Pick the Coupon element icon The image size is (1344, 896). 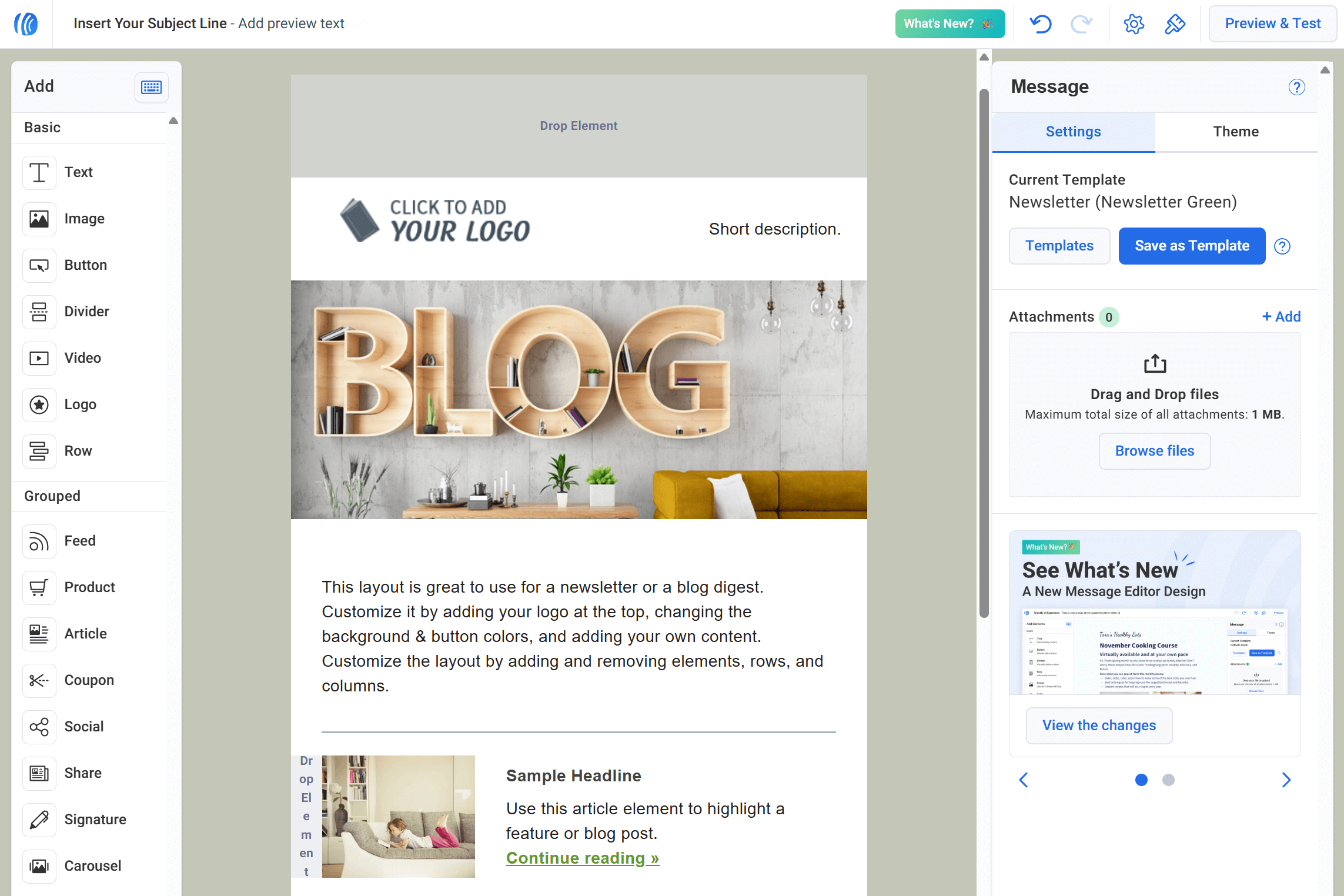[39, 680]
